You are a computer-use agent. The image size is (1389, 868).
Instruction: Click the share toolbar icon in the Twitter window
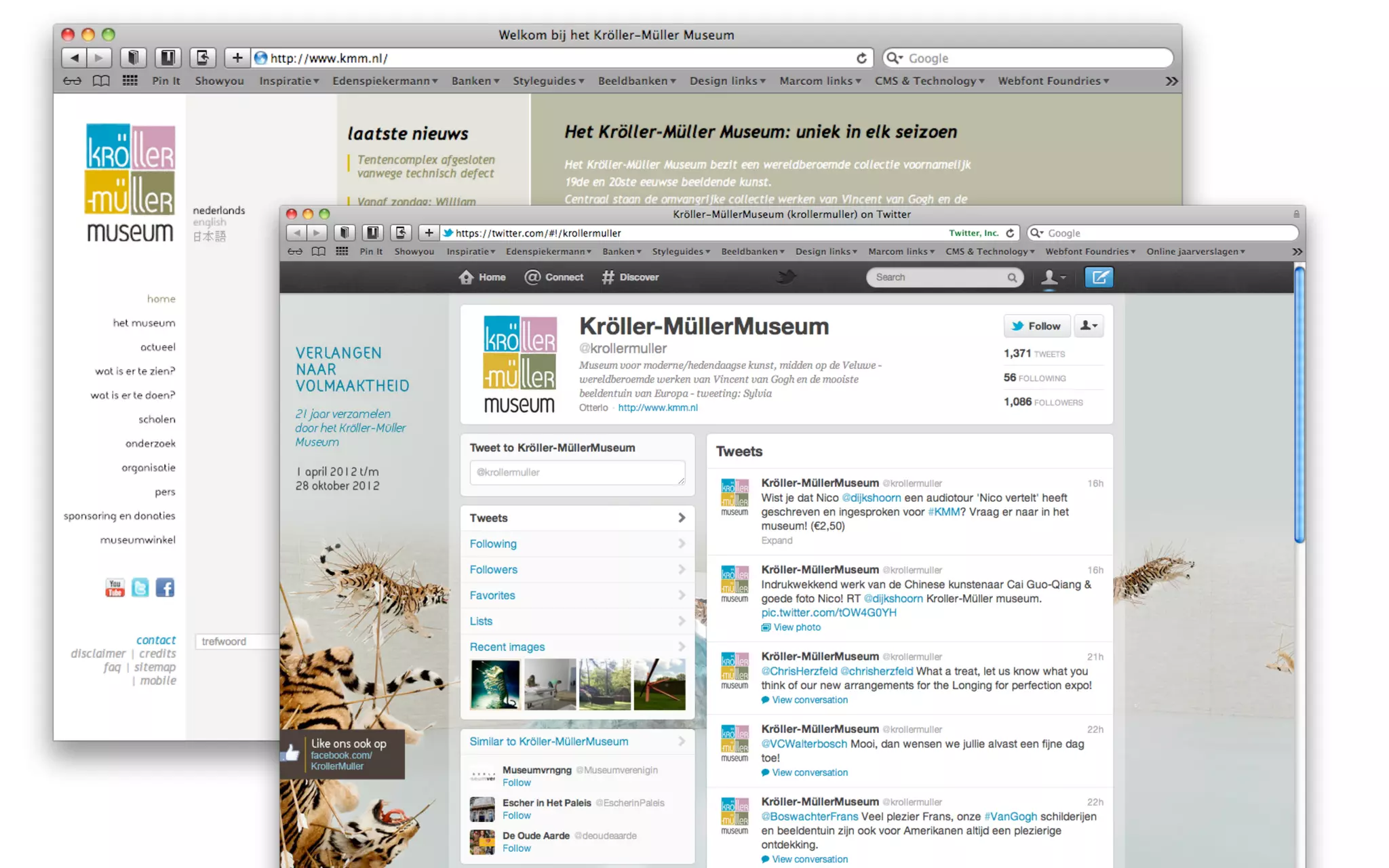pos(401,233)
